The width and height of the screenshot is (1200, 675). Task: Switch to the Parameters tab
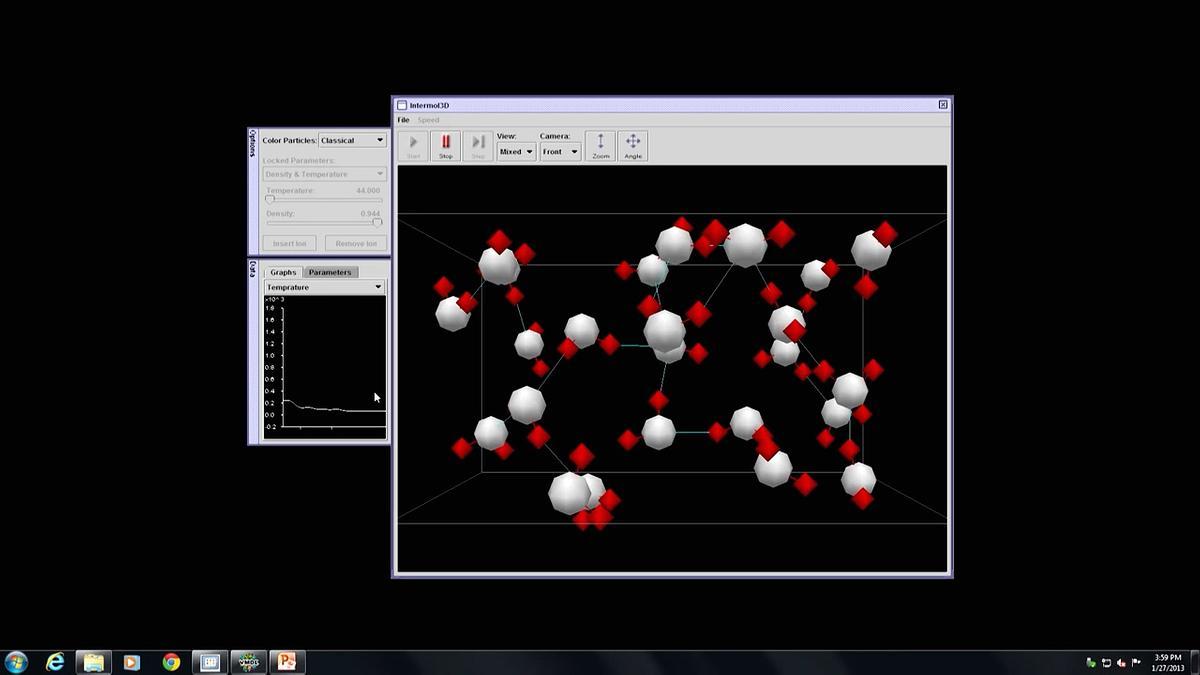point(330,272)
